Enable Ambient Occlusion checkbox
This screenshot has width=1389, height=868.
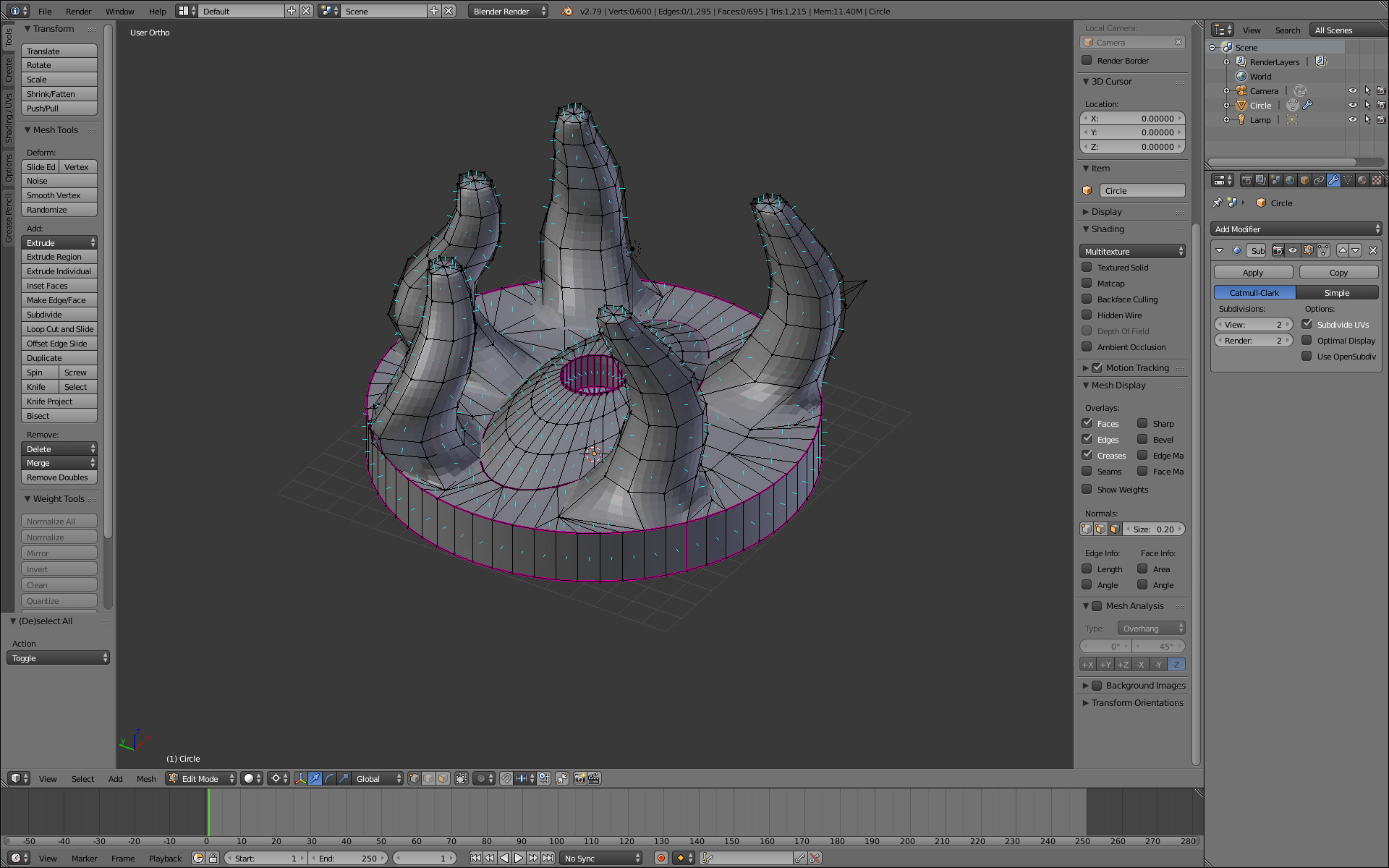point(1087,346)
